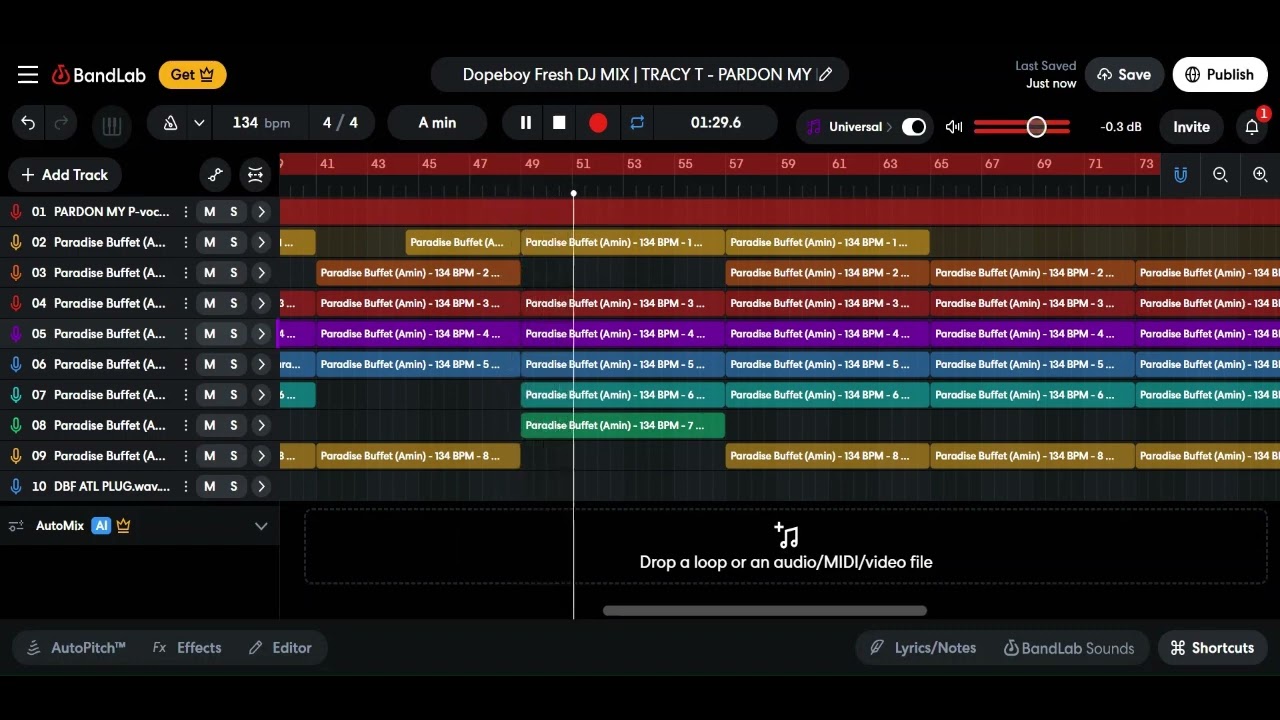1280x720 pixels.
Task: Open metronome settings dropdown arrow
Action: click(x=199, y=123)
